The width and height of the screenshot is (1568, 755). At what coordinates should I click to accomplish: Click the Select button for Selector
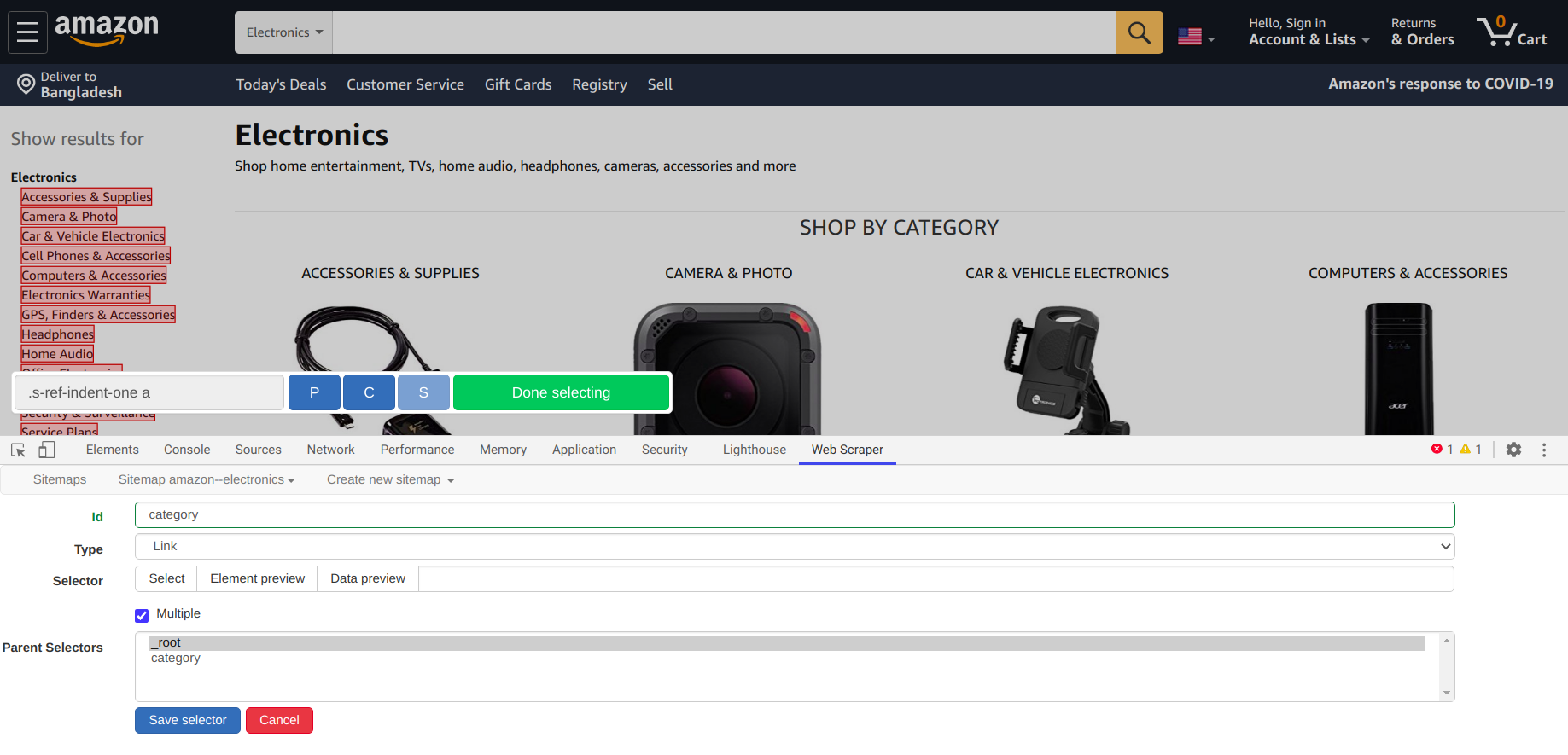pyautogui.click(x=166, y=578)
